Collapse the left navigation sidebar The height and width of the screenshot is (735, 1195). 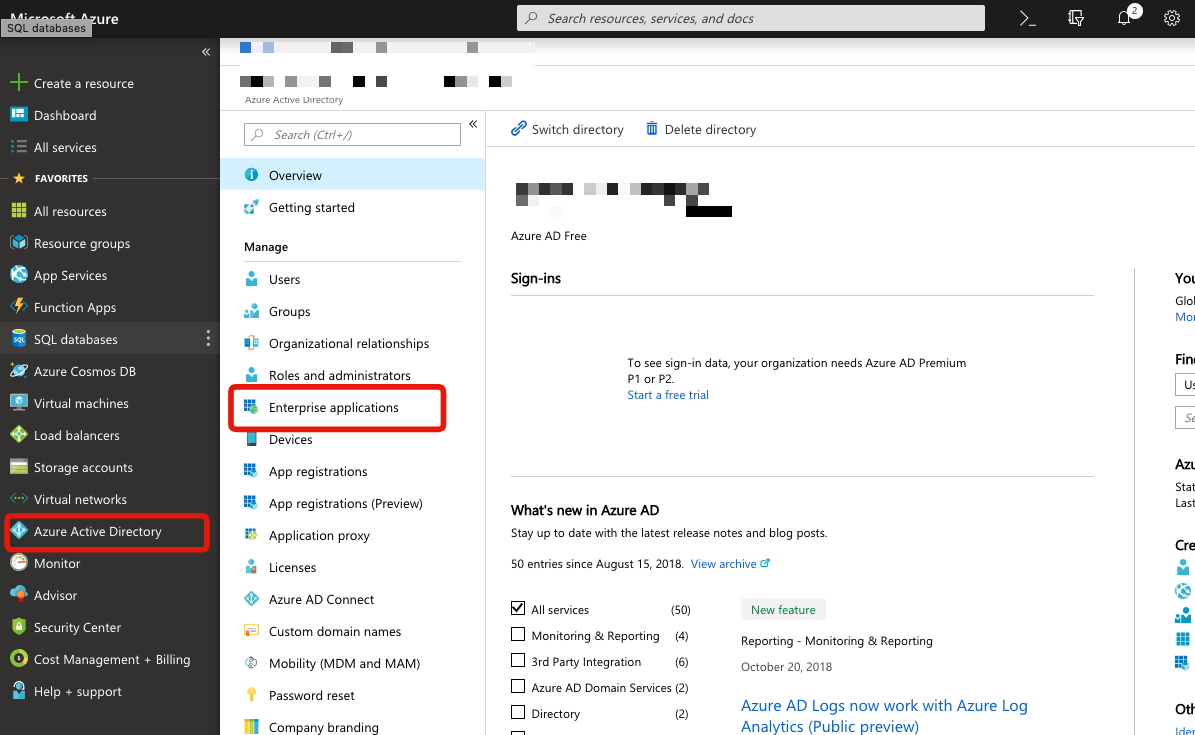206,52
